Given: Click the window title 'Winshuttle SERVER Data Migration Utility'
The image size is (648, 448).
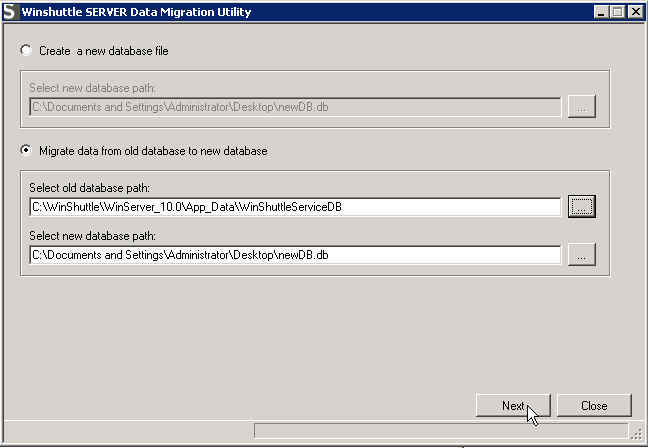Looking at the screenshot, I should click(136, 12).
